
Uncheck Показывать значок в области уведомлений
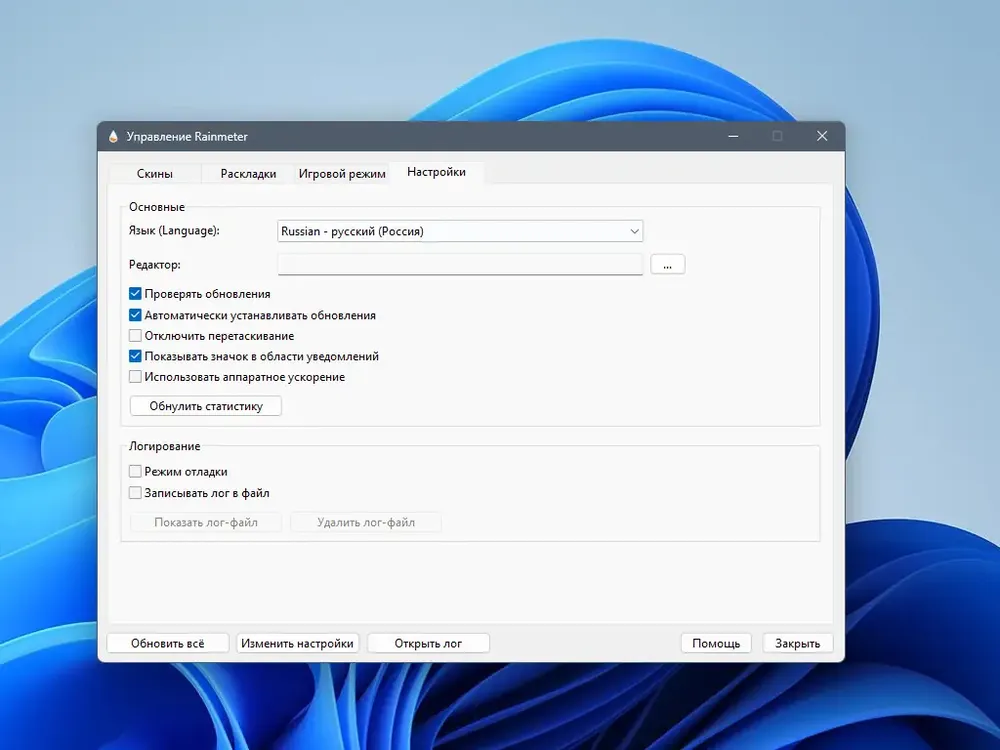tap(135, 357)
